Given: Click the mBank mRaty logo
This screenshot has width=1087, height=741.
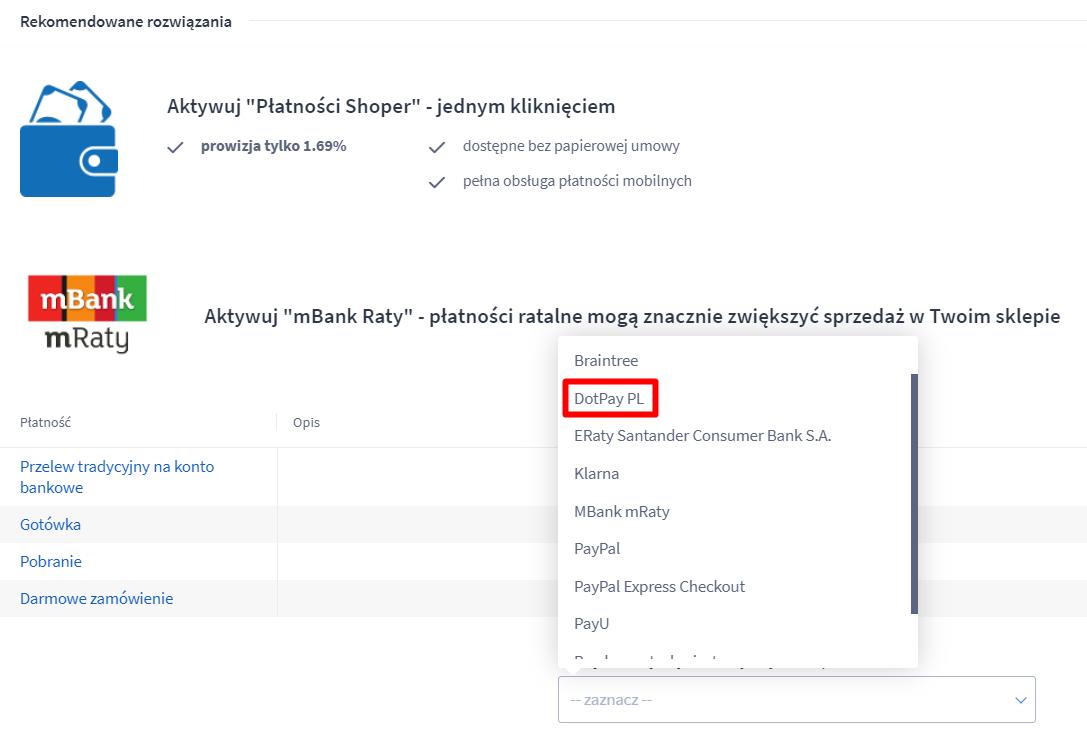Looking at the screenshot, I should pyautogui.click(x=87, y=314).
